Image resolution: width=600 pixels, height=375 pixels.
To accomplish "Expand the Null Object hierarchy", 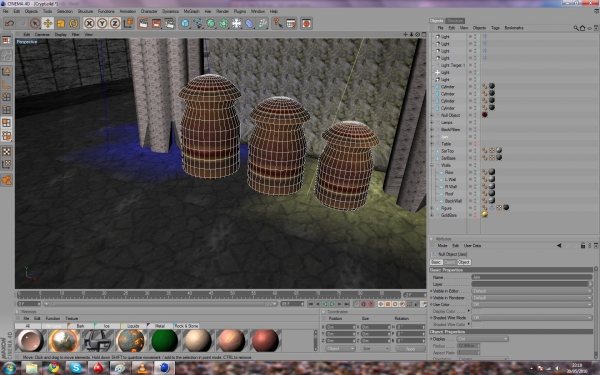I will [x=432, y=115].
